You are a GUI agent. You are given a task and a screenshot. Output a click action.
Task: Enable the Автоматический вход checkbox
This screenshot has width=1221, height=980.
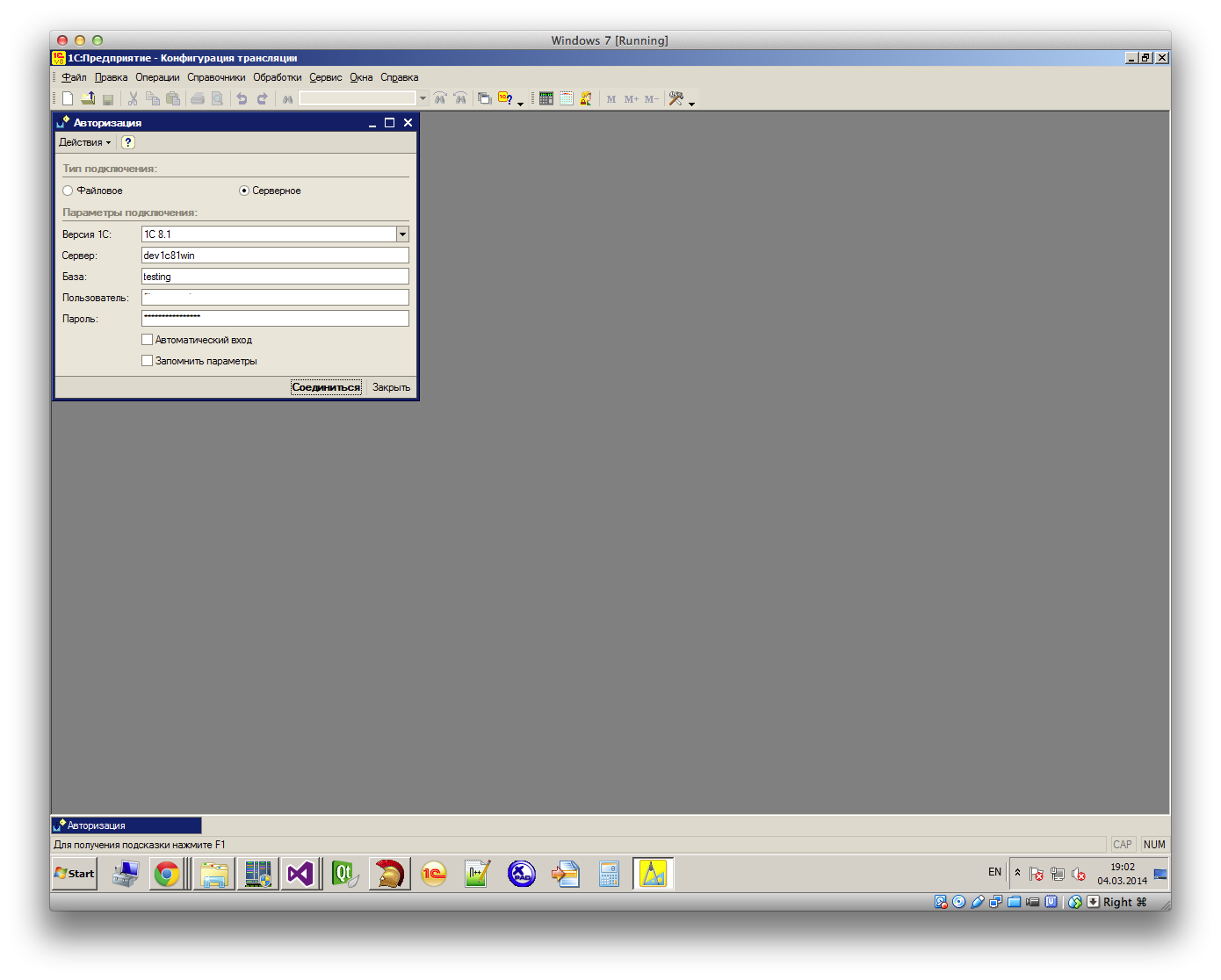(148, 340)
